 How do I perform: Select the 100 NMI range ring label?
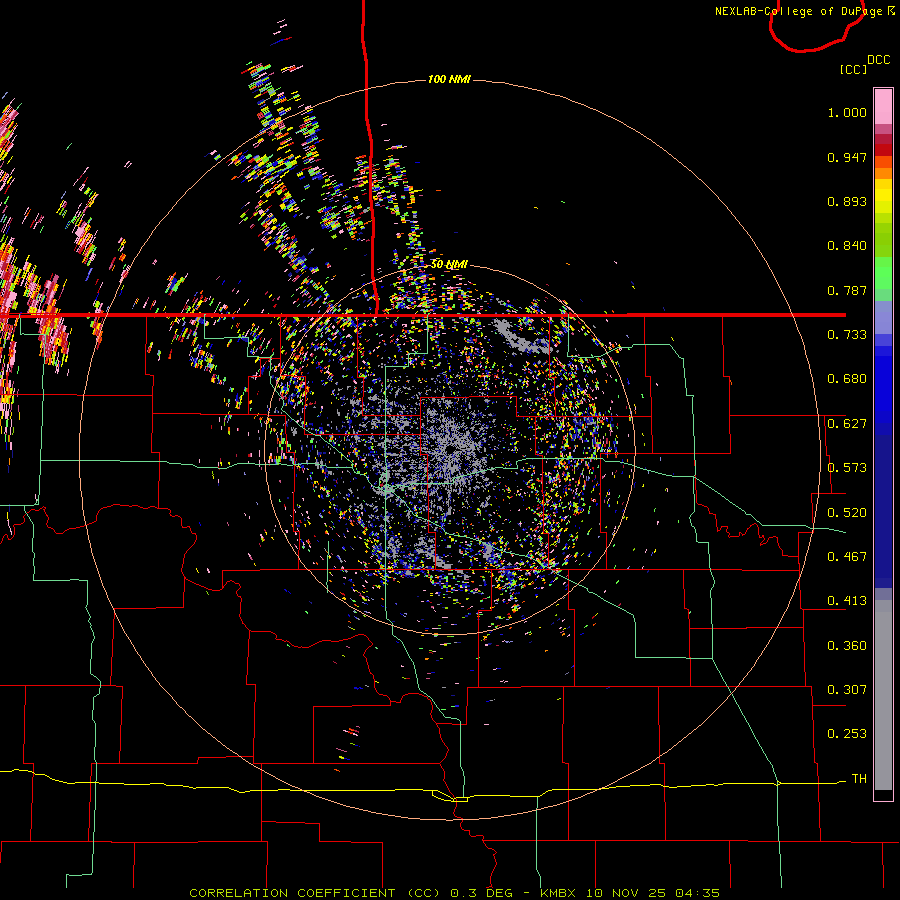click(x=449, y=79)
